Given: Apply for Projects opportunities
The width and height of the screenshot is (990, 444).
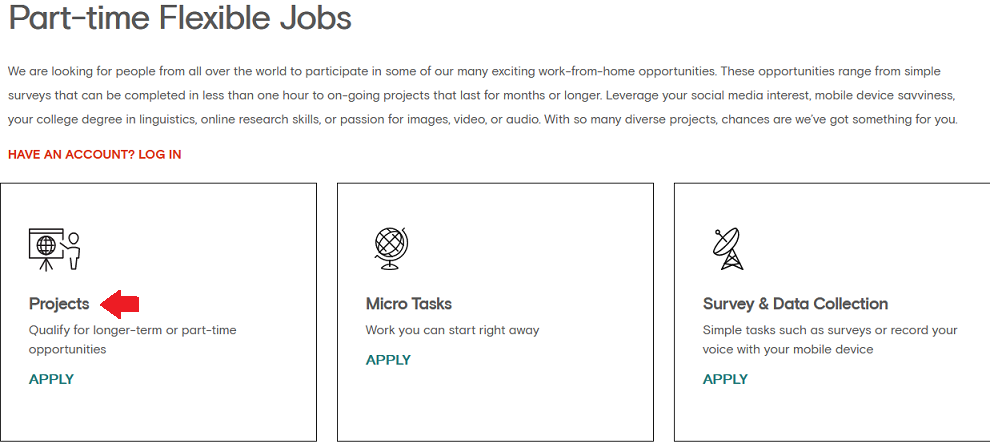Looking at the screenshot, I should 52,379.
